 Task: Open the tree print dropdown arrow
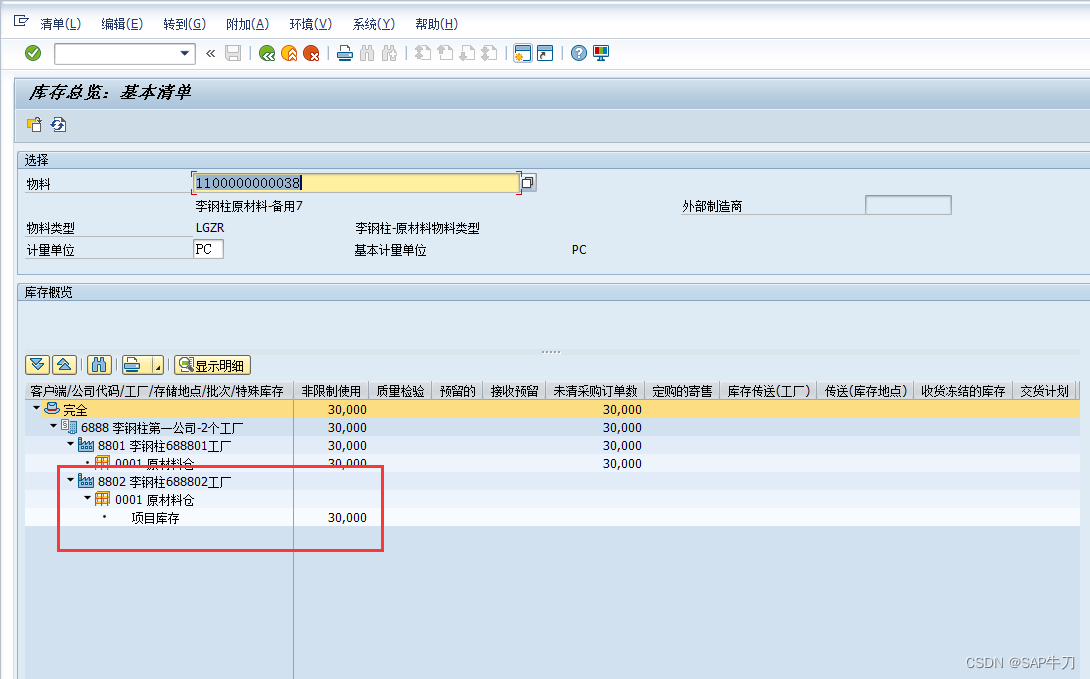[x=158, y=366]
